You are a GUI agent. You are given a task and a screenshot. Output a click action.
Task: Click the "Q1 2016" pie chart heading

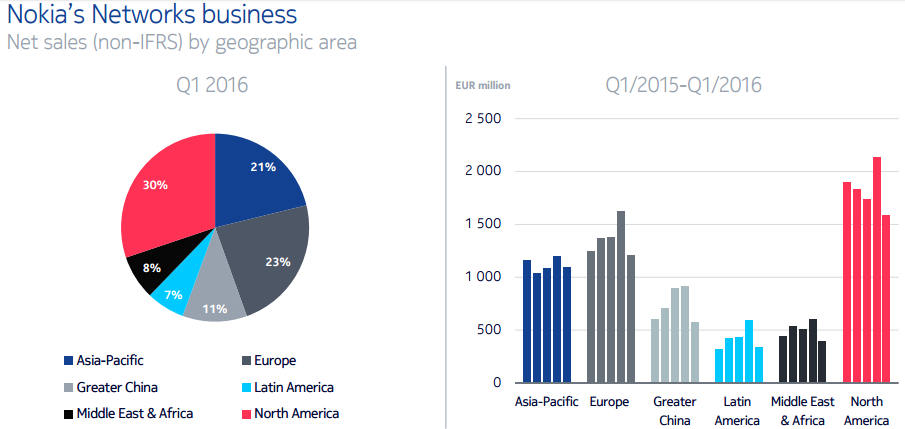212,85
